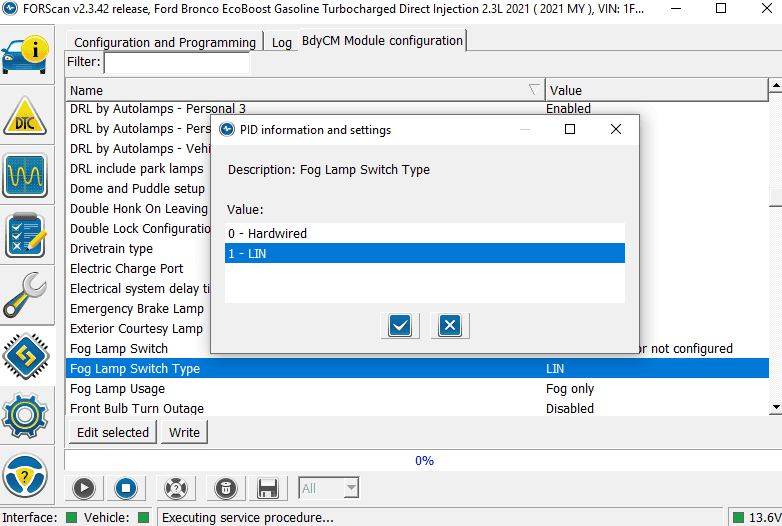Open the 'All' dropdown in bottom toolbar
Viewport: 782px width, 526px height.
point(328,488)
